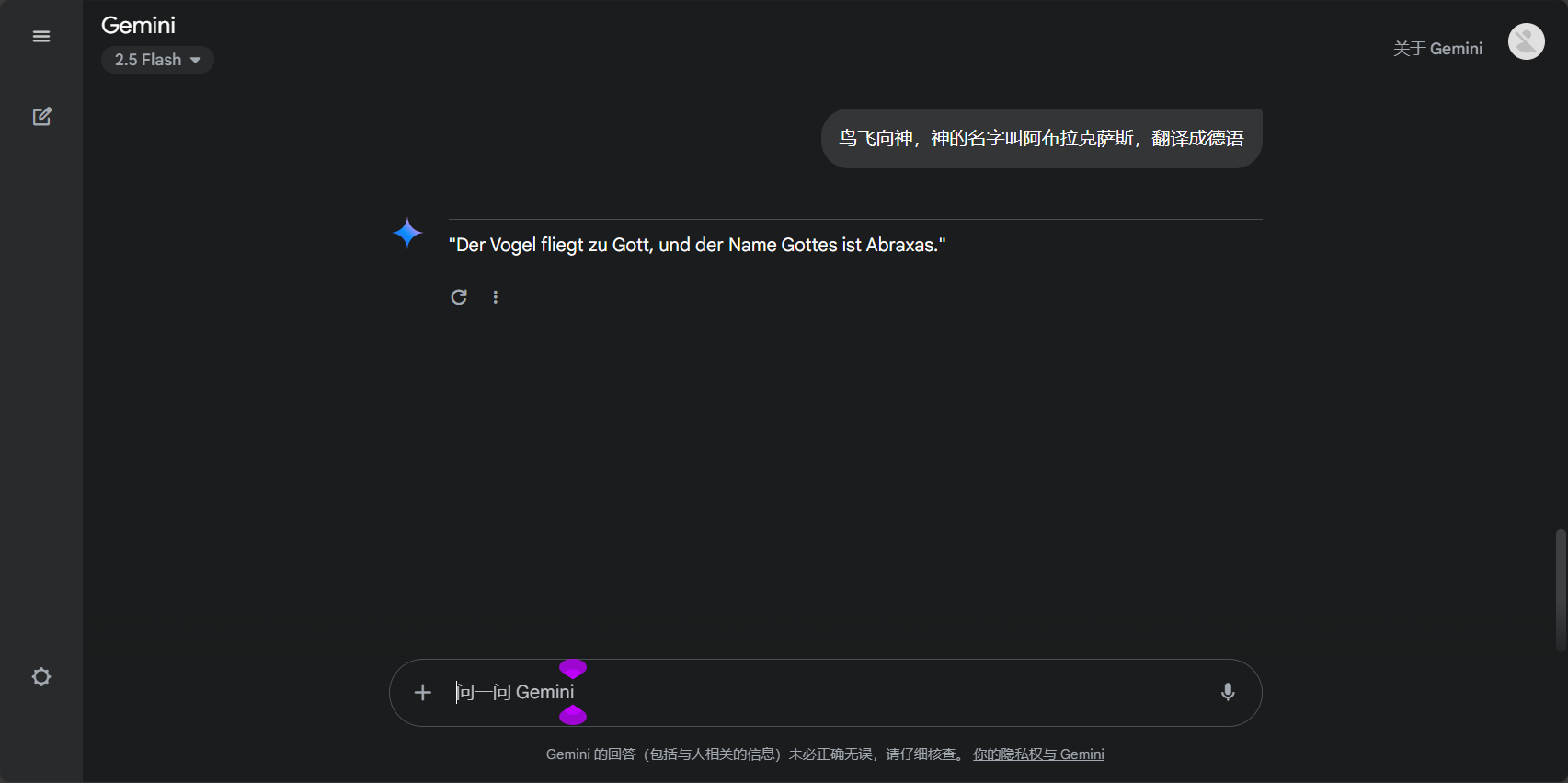
Task: Click the page vertical scrollbar thumb
Action: 1560,590
